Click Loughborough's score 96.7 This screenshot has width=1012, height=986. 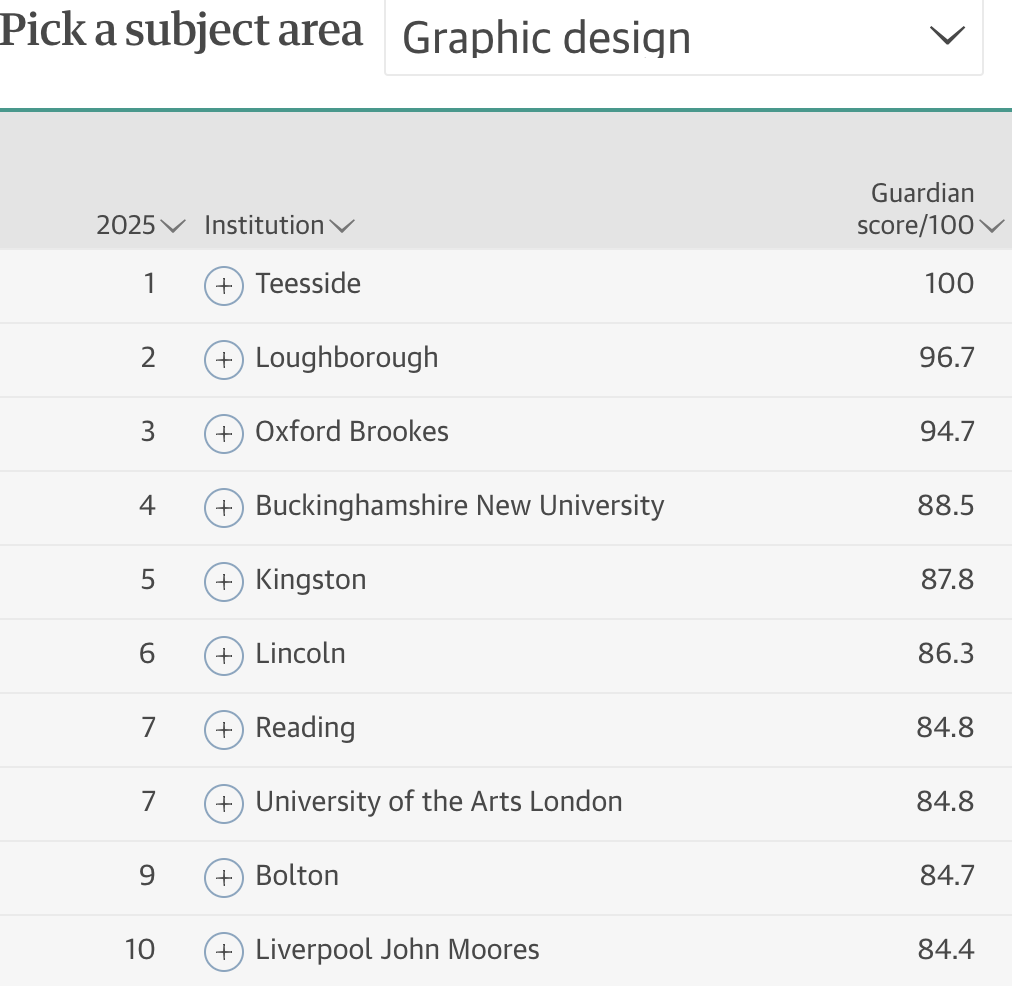[x=947, y=357]
